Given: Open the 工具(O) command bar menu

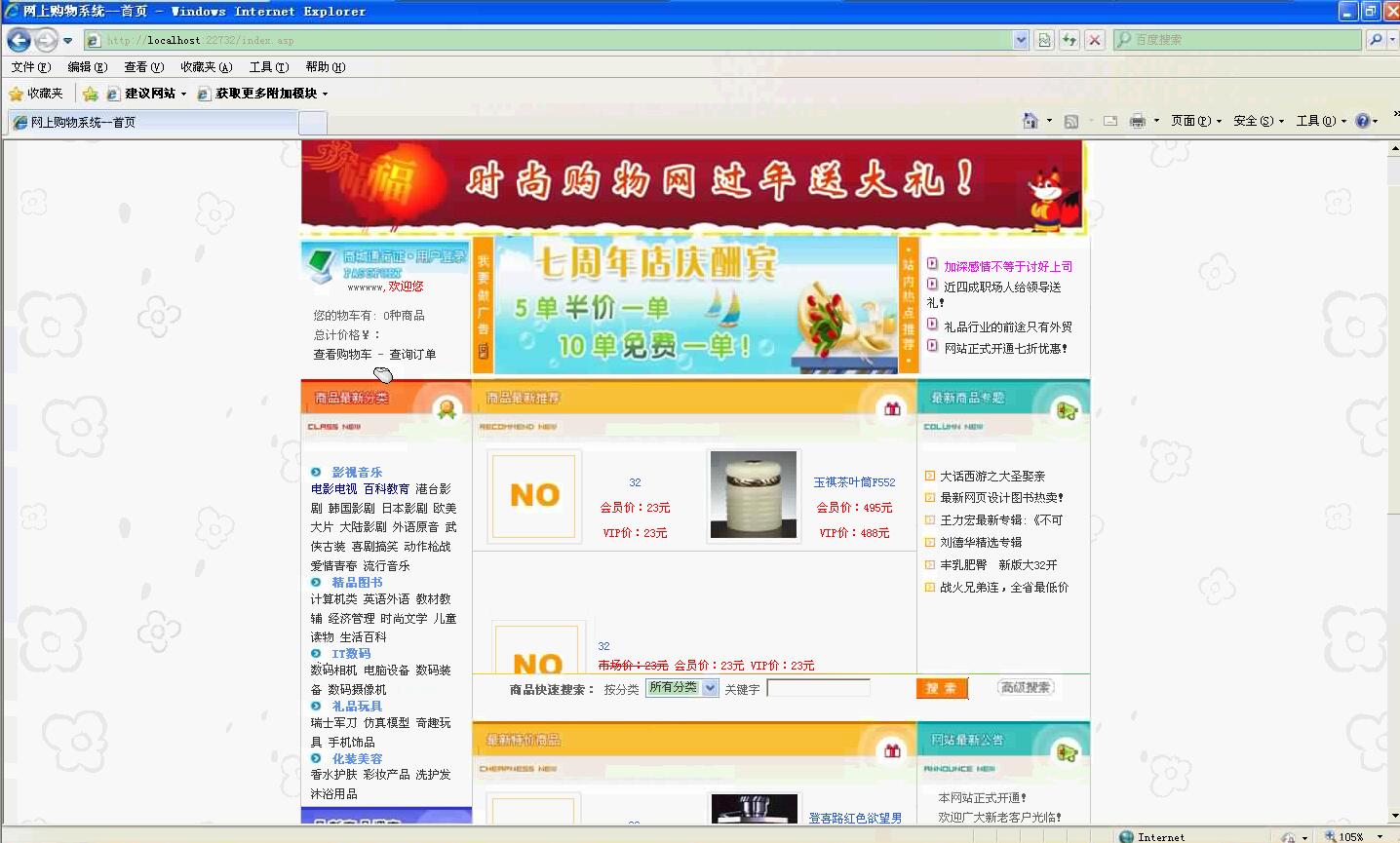Looking at the screenshot, I should 1321,121.
